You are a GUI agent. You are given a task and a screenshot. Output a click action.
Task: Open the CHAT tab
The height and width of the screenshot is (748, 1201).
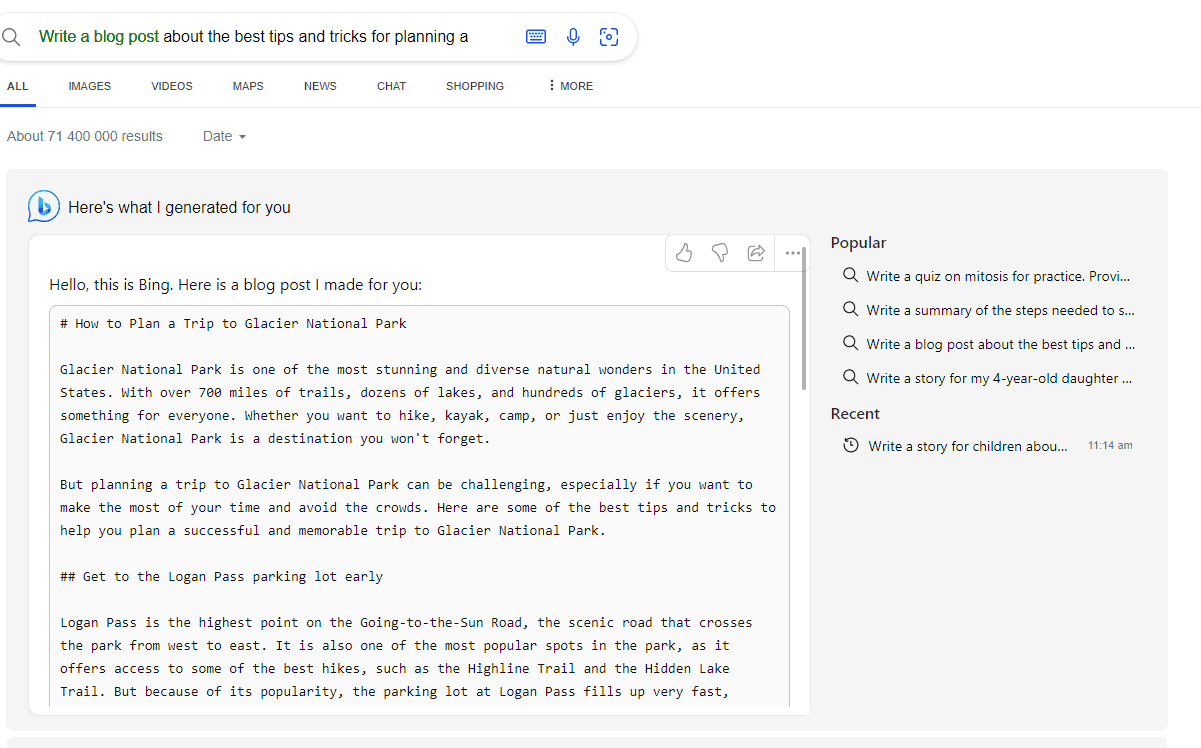(391, 86)
